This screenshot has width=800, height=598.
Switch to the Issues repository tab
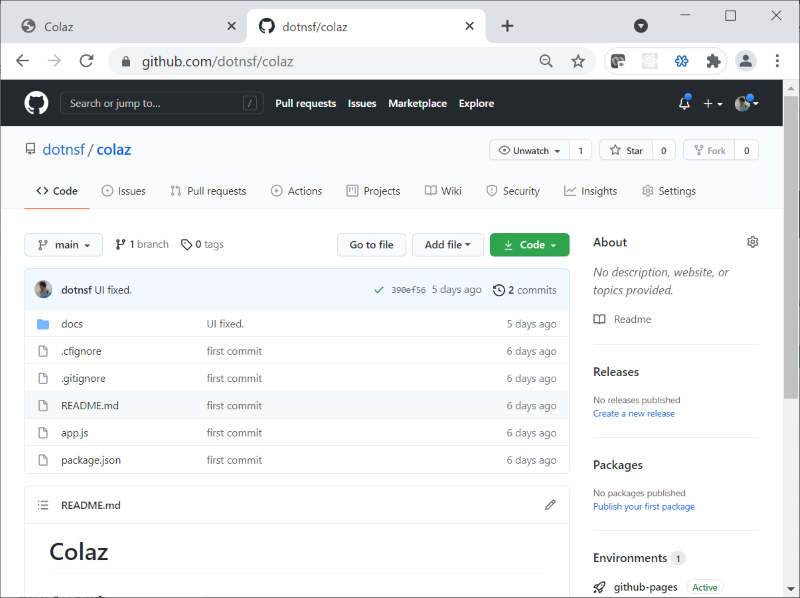point(123,191)
